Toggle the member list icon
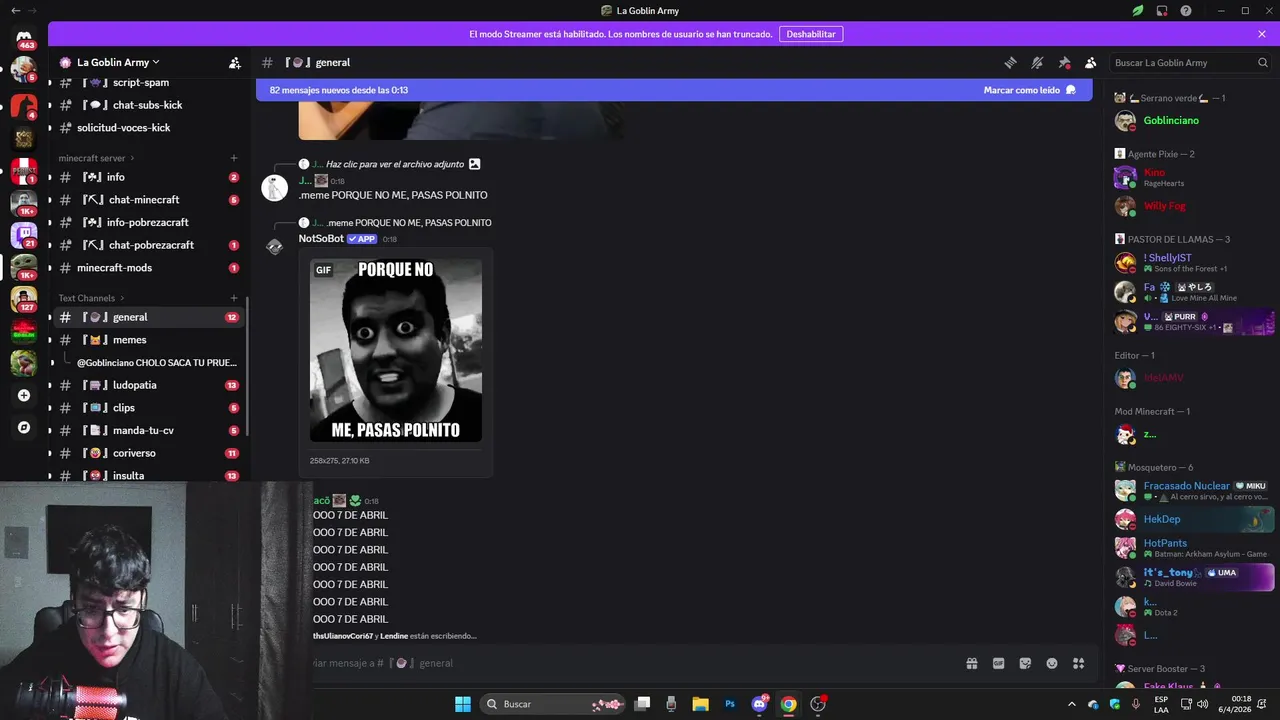Screen dimensions: 1280x720 (1091, 62)
